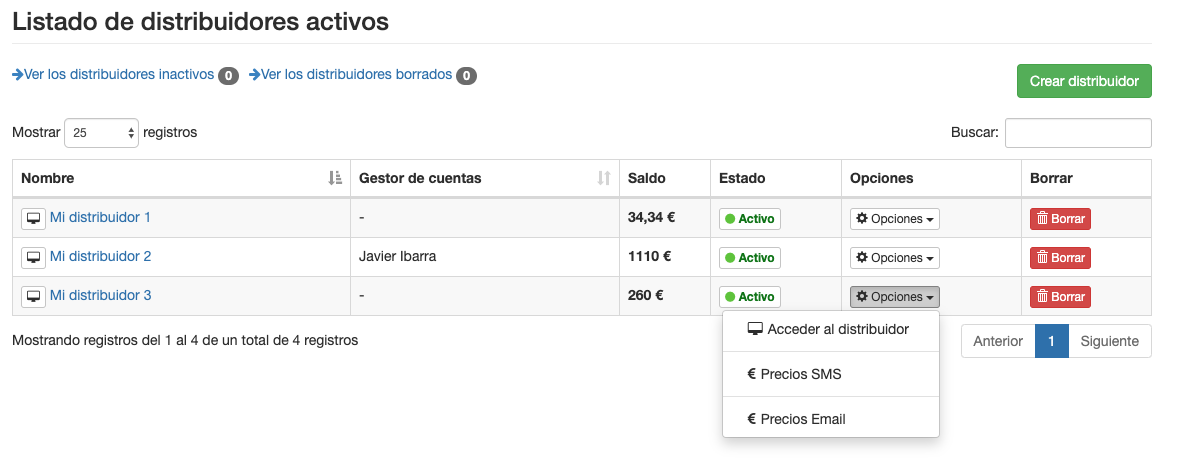This screenshot has width=1186, height=467.
Task: Click monitor icon beside Mi distribuidor 3
Action: click(x=34, y=296)
